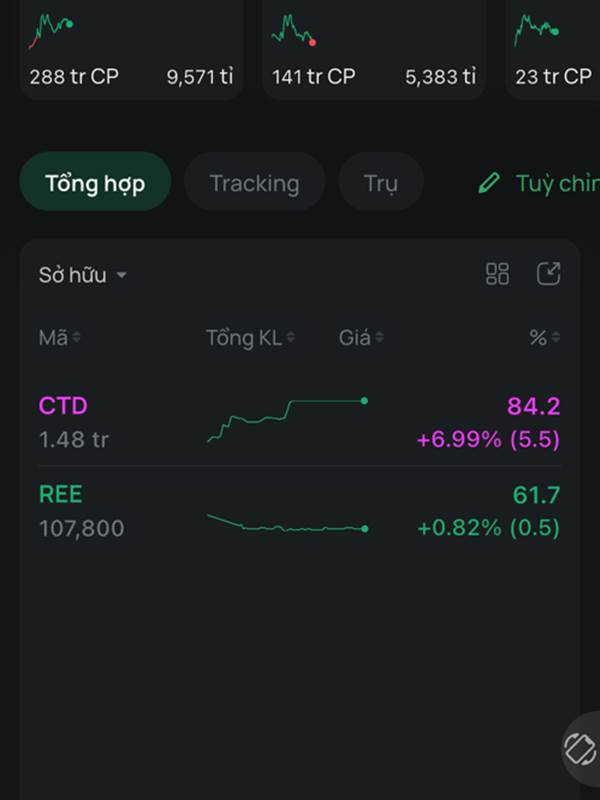
Task: Open the 141 tr CP index card
Action: tap(373, 50)
